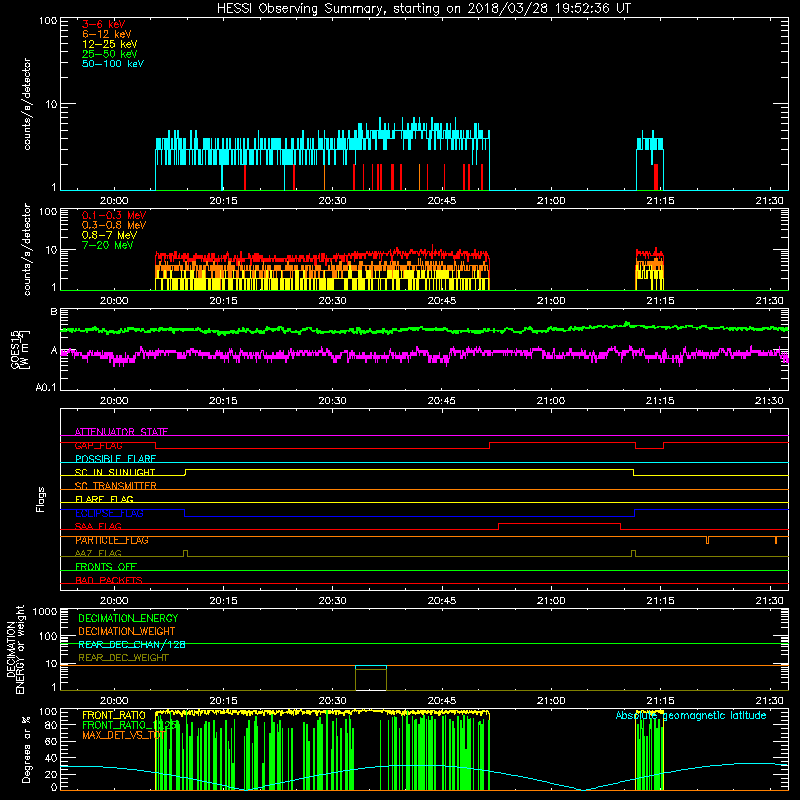This screenshot has width=800, height=800.
Task: Pick the SC_IN_SUNLIGHT flag label
Action: click(115, 472)
